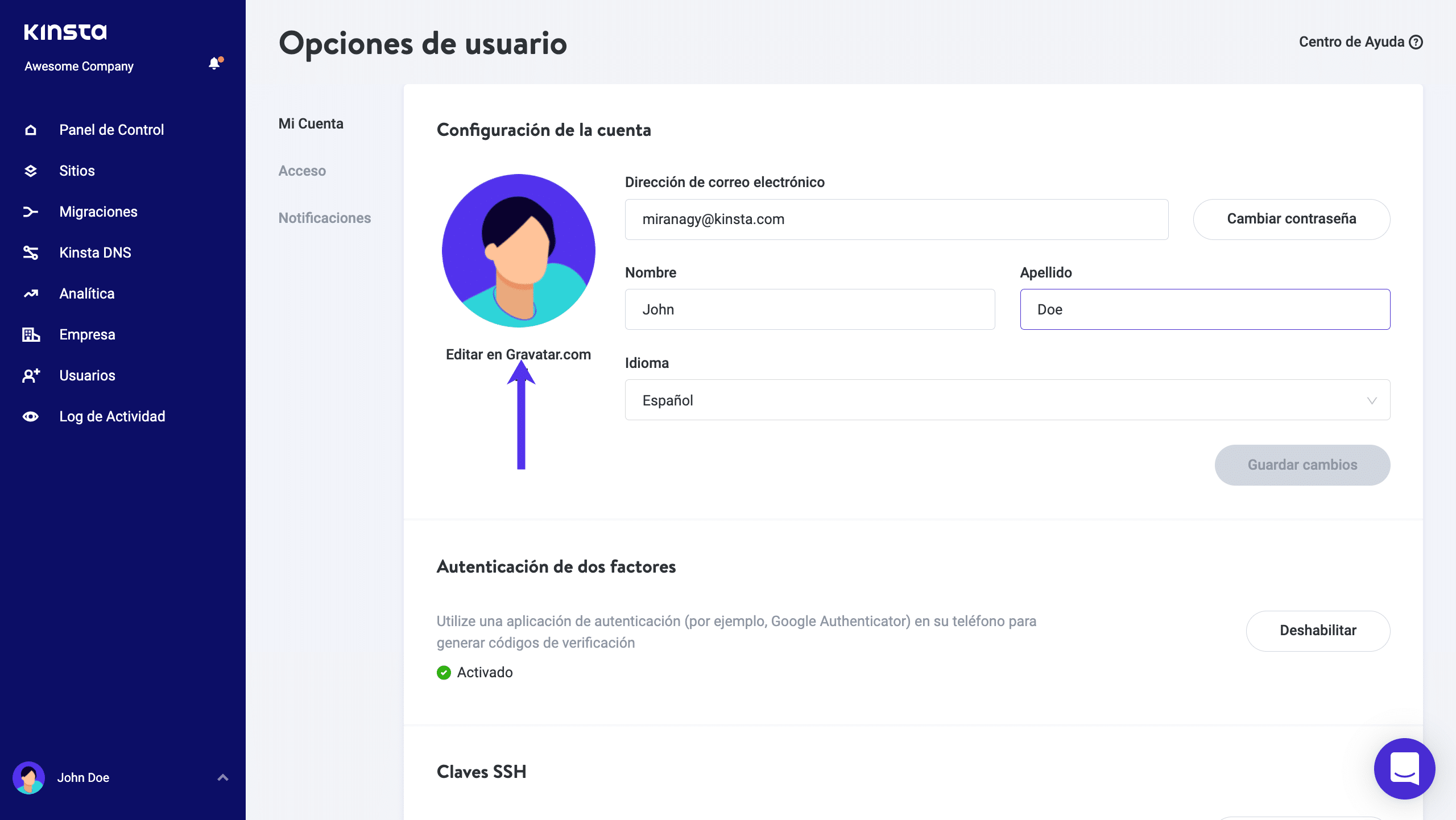The width and height of the screenshot is (1456, 820).
Task: Click the profile avatar picture
Action: tap(518, 250)
